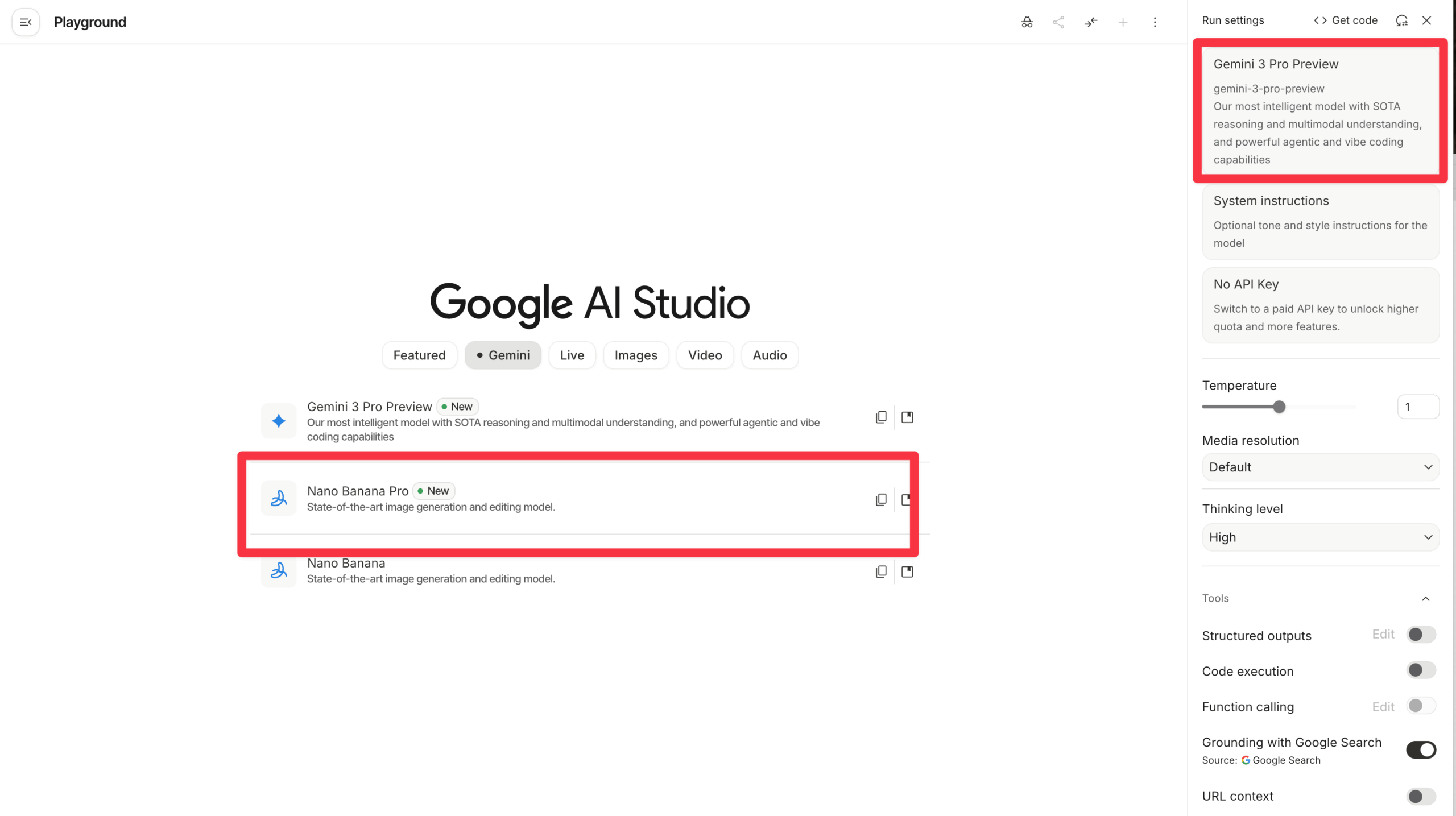Turn on the Code execution toggle
This screenshot has width=1456, height=816.
[x=1421, y=670]
